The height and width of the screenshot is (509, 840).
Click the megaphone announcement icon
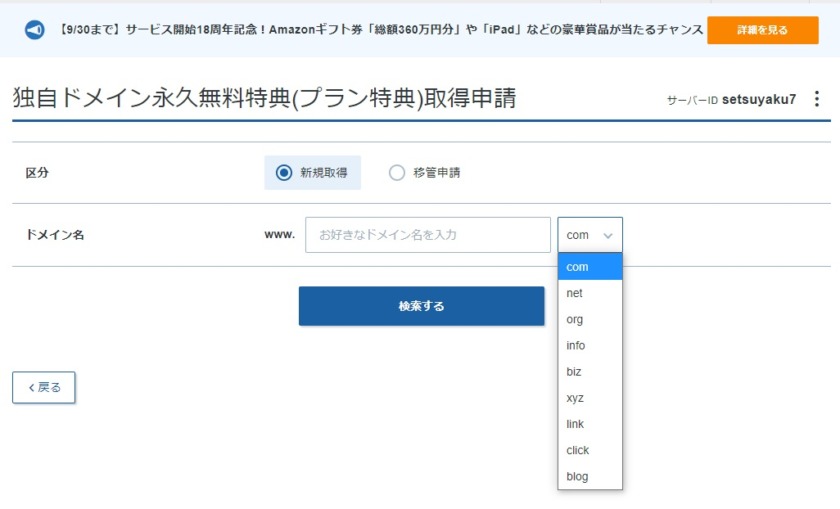35,30
